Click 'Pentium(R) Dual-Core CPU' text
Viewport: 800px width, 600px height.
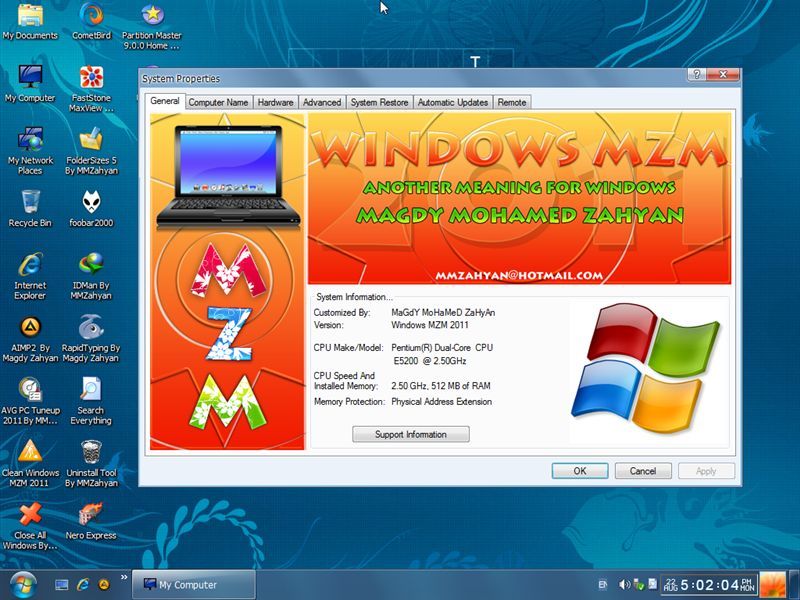[x=442, y=347]
